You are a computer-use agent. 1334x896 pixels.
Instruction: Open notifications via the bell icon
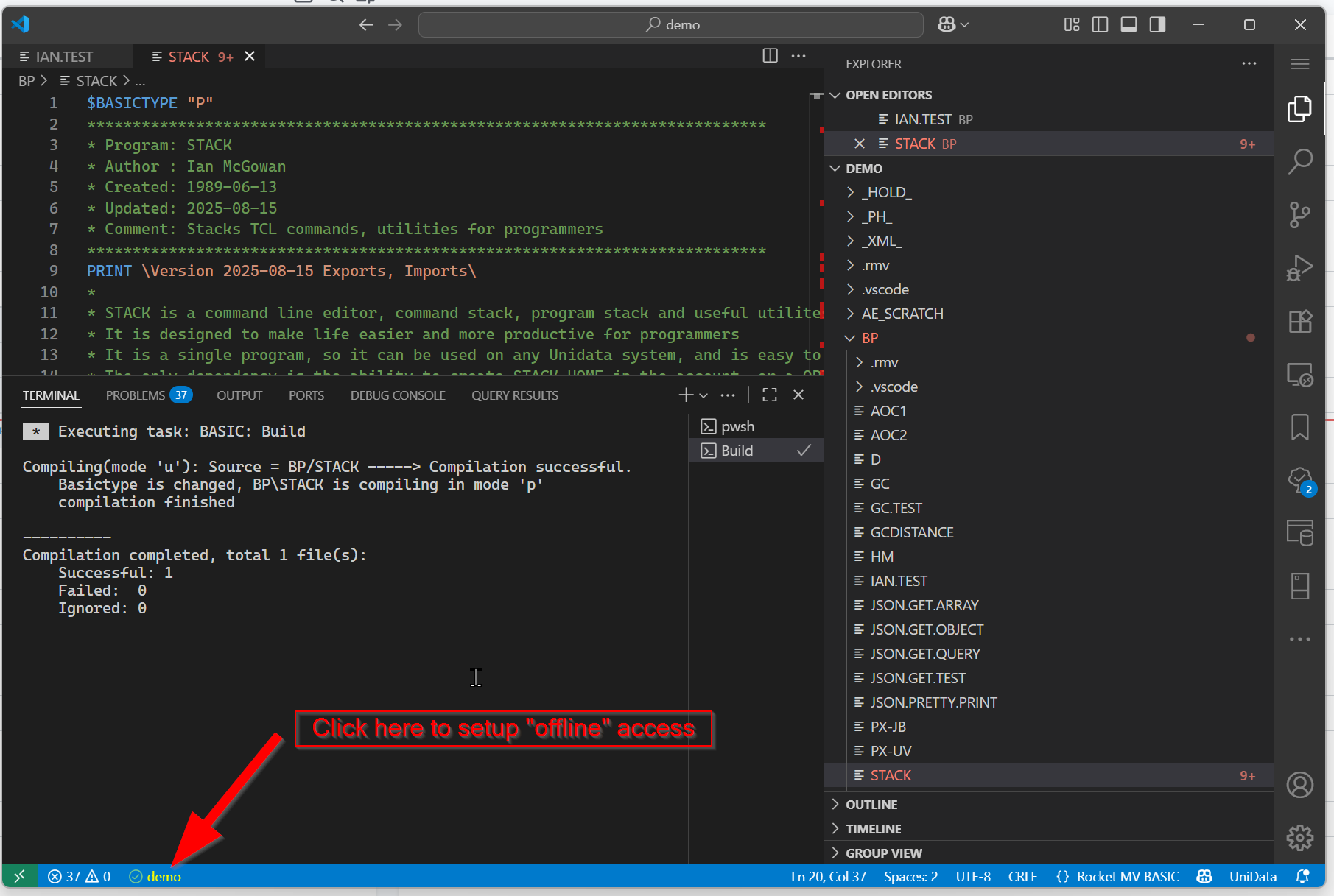1302,876
